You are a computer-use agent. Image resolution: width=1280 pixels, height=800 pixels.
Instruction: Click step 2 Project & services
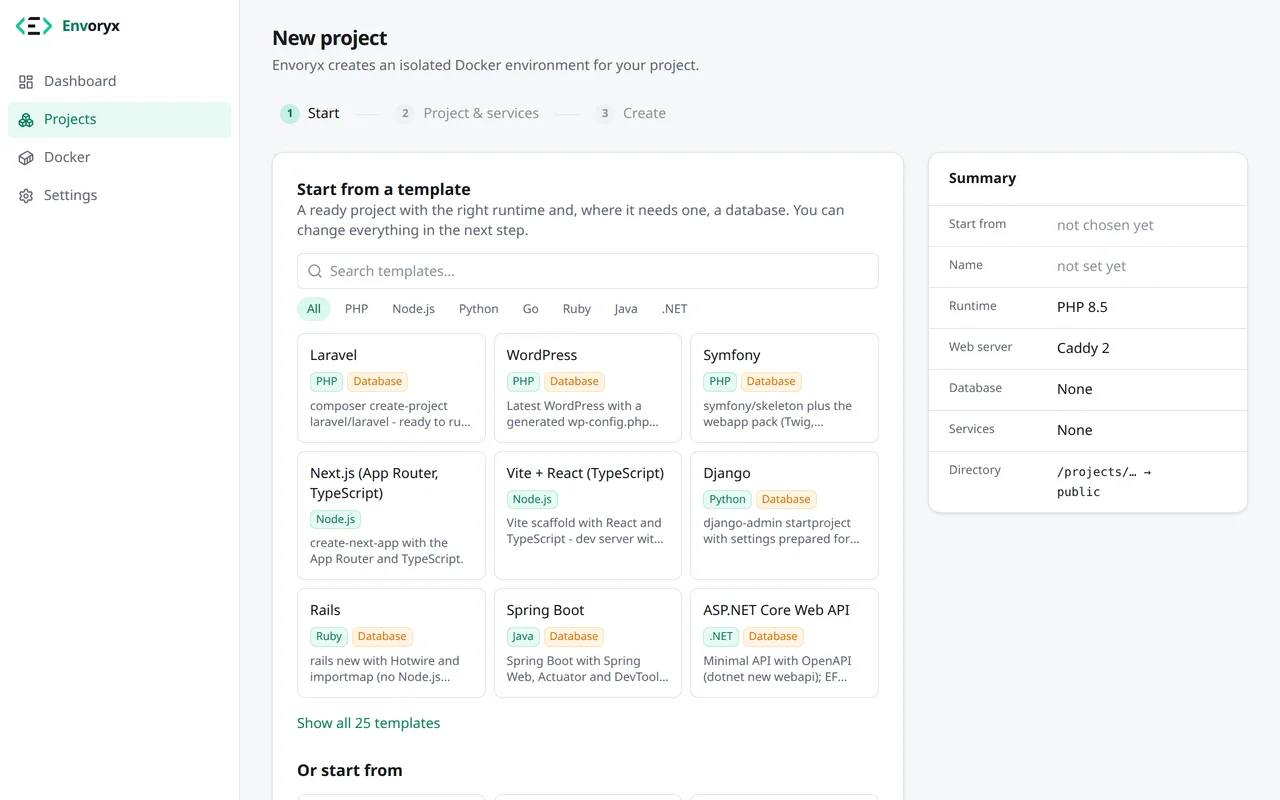(x=467, y=113)
